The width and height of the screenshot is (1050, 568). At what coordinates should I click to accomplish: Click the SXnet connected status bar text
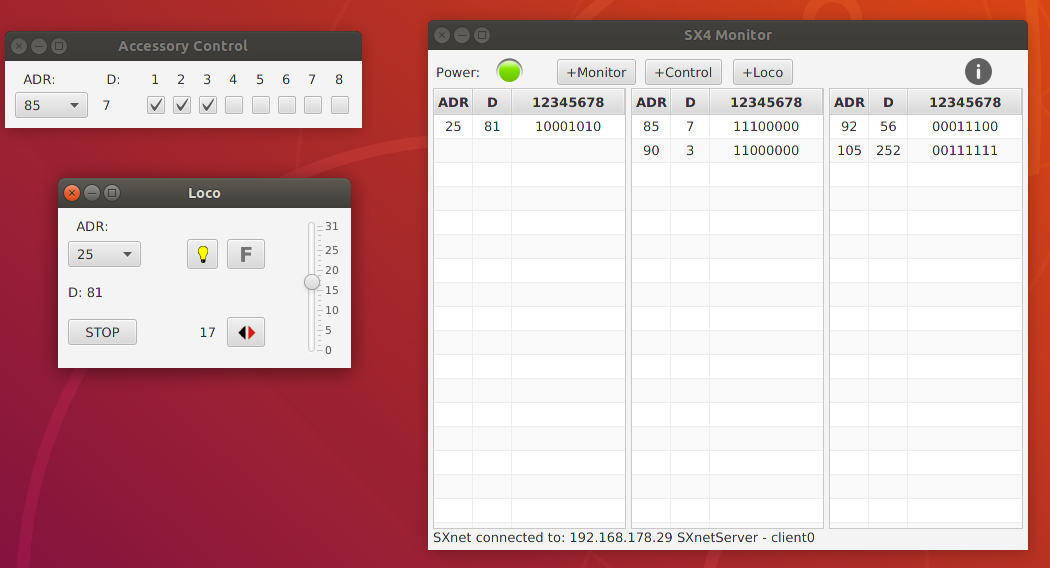coord(623,537)
